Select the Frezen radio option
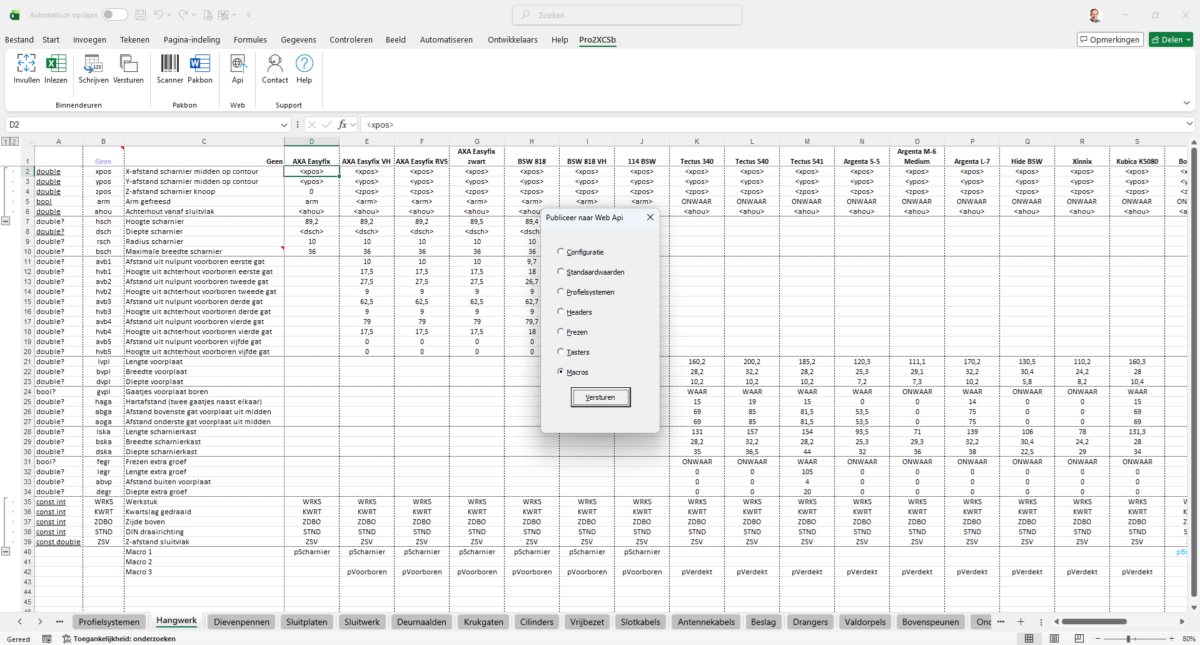The width and height of the screenshot is (1200, 645). tap(560, 331)
